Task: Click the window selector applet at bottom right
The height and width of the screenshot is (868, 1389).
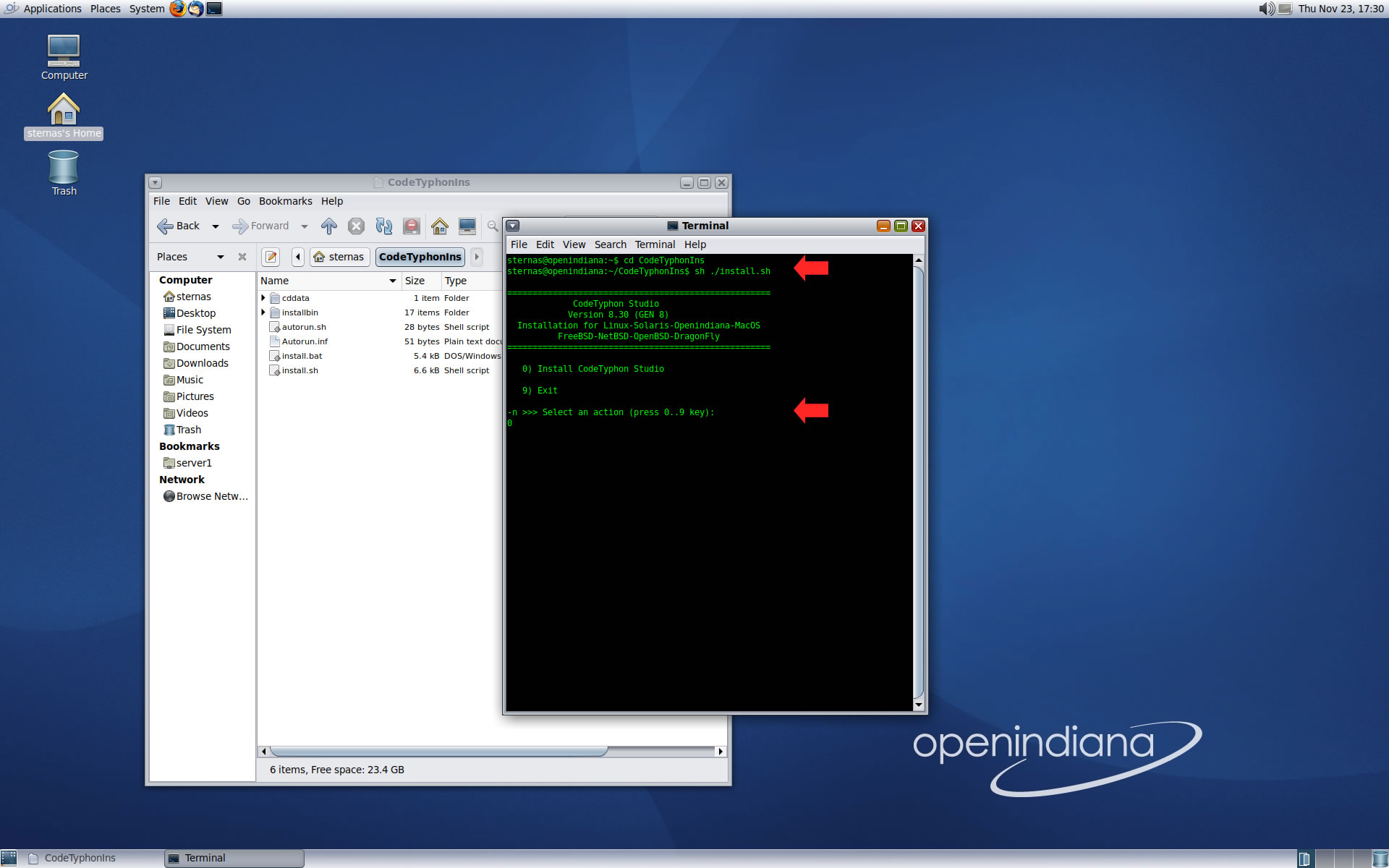Action: [x=1304, y=859]
